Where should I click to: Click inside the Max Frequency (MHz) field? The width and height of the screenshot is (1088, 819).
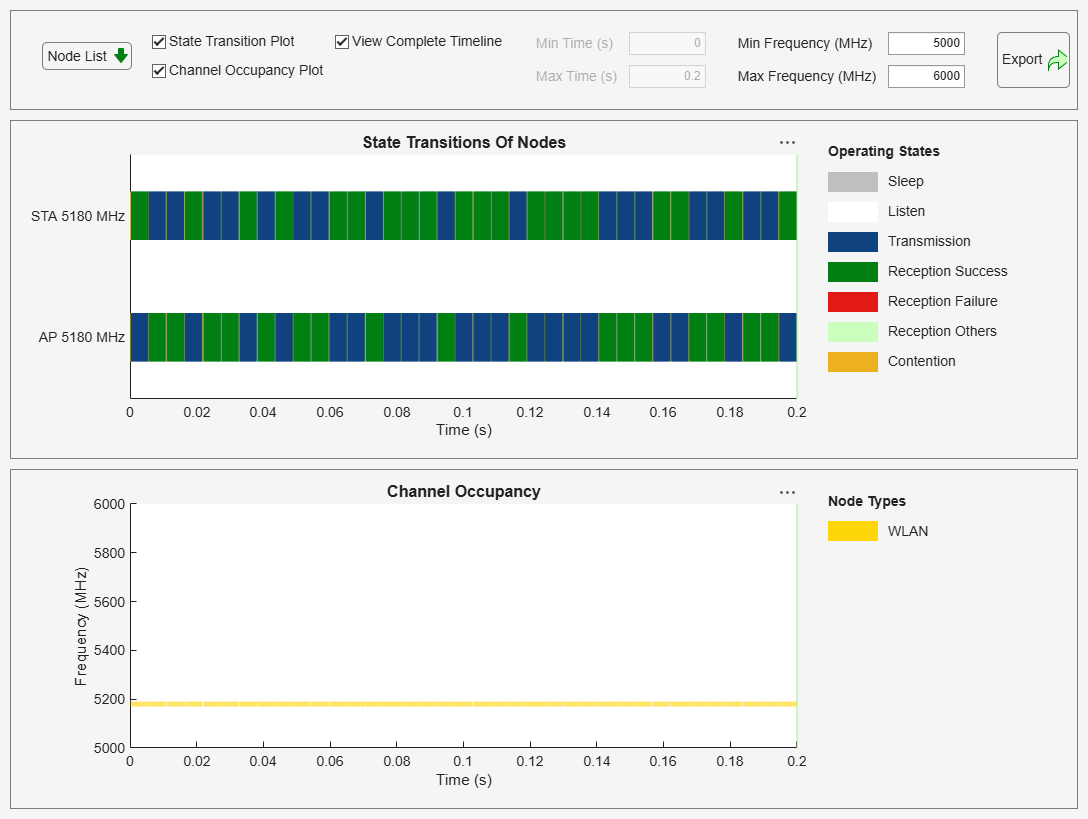926,76
